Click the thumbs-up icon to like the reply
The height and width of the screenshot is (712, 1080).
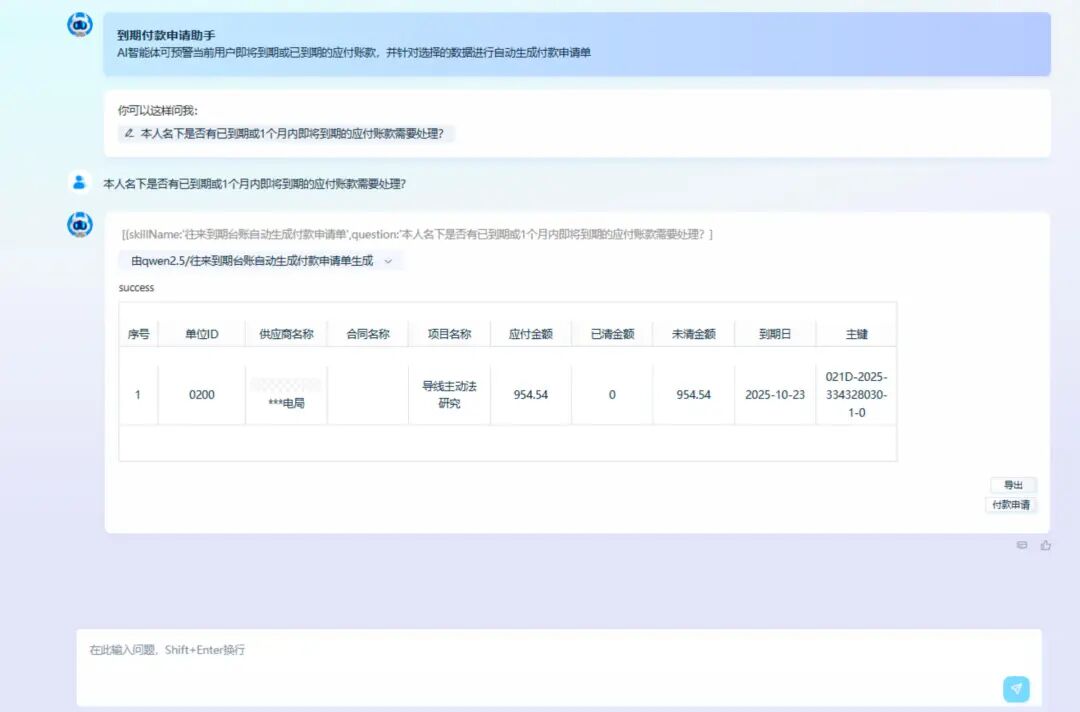[x=1046, y=545]
